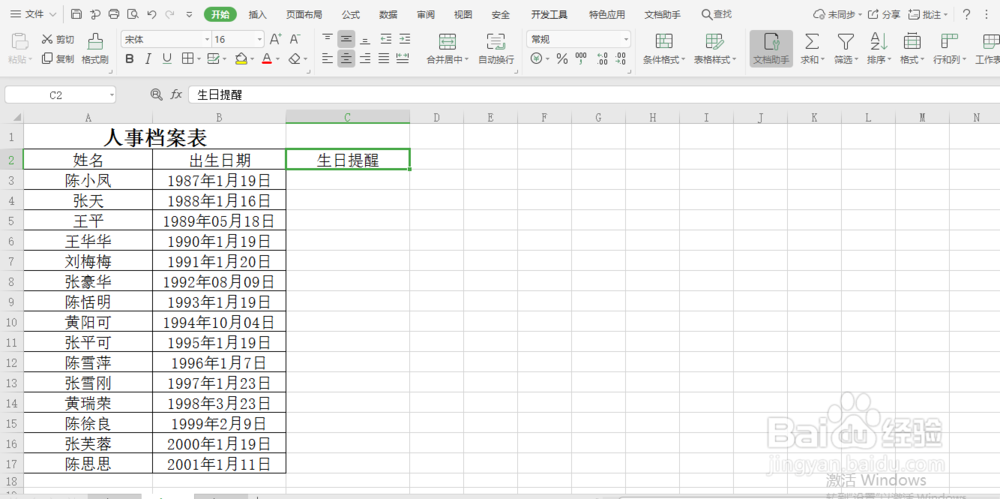The height and width of the screenshot is (499, 1000).
Task: Toggle center horizontal alignment
Action: (346, 59)
